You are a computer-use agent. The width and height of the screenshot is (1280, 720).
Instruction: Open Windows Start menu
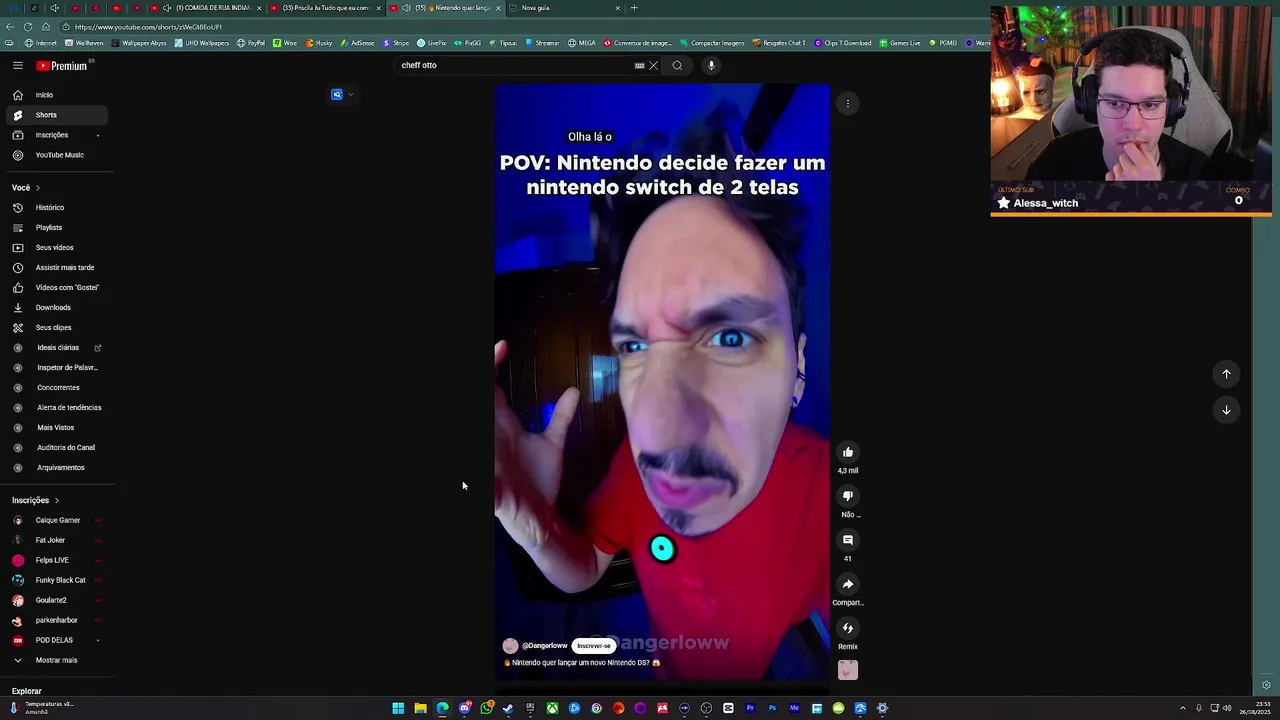click(x=398, y=708)
